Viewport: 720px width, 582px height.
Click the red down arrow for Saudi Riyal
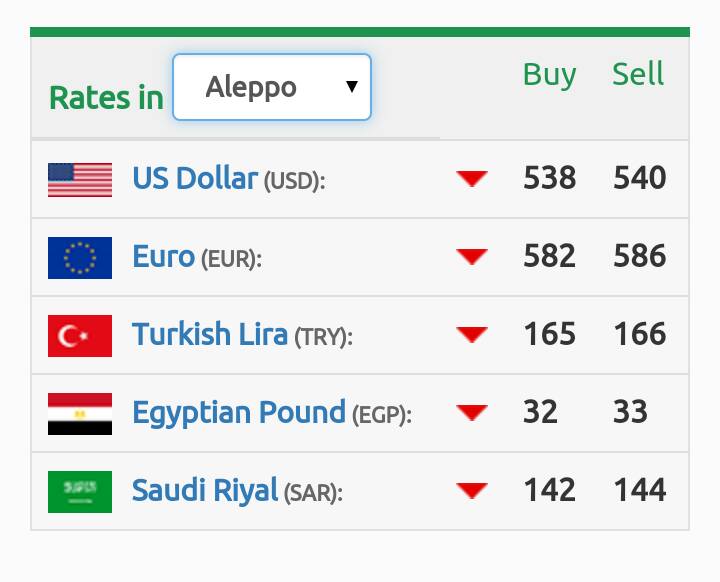click(x=472, y=491)
